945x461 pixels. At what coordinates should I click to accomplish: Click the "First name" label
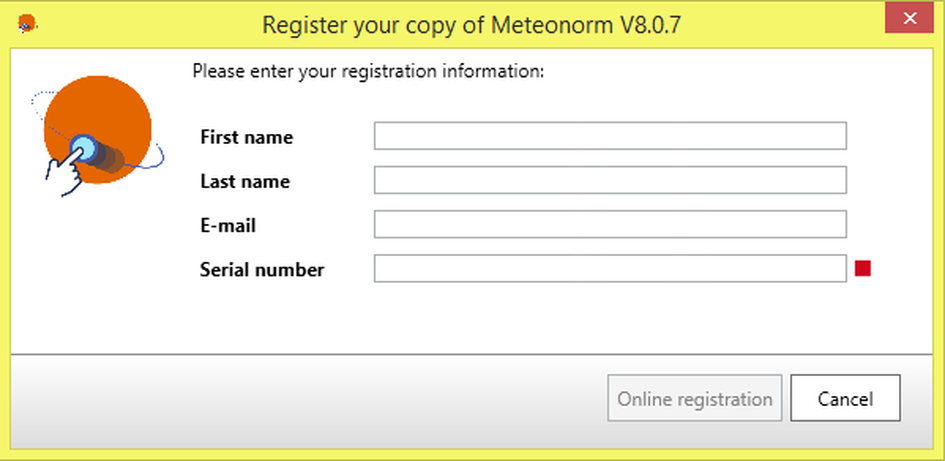click(x=246, y=137)
